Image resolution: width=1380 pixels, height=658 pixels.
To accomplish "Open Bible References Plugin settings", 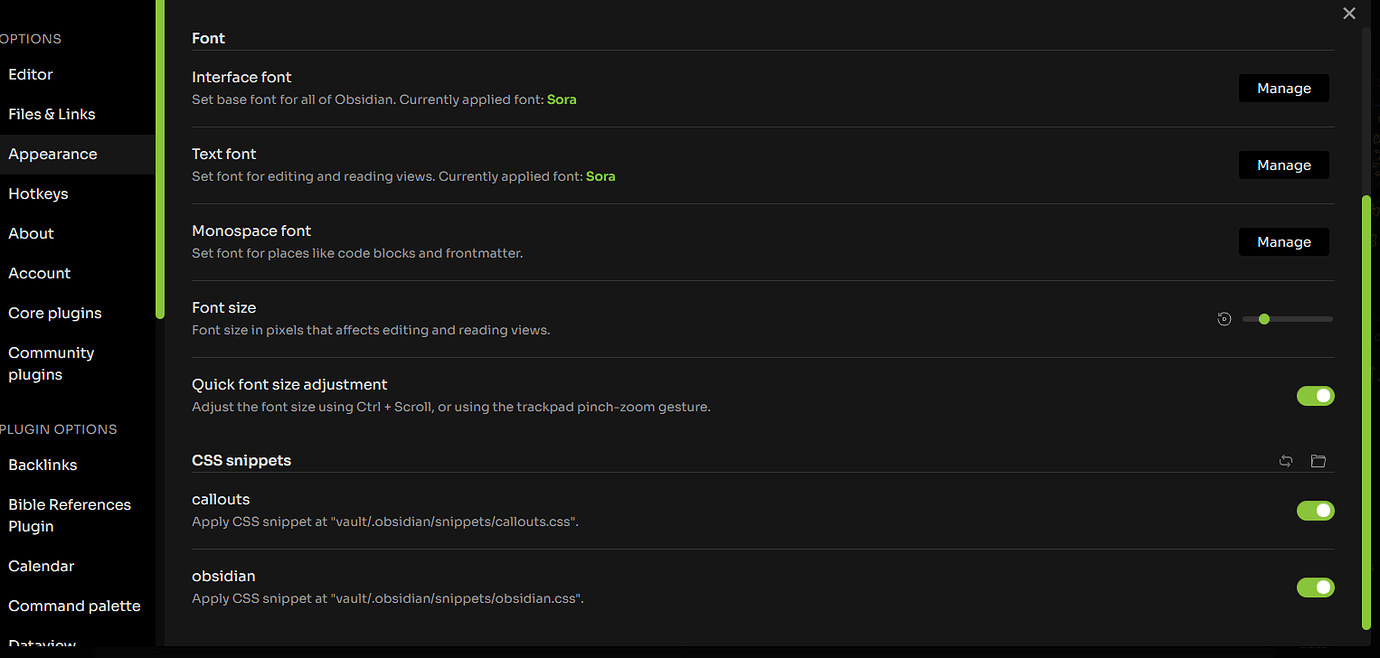I will 69,515.
